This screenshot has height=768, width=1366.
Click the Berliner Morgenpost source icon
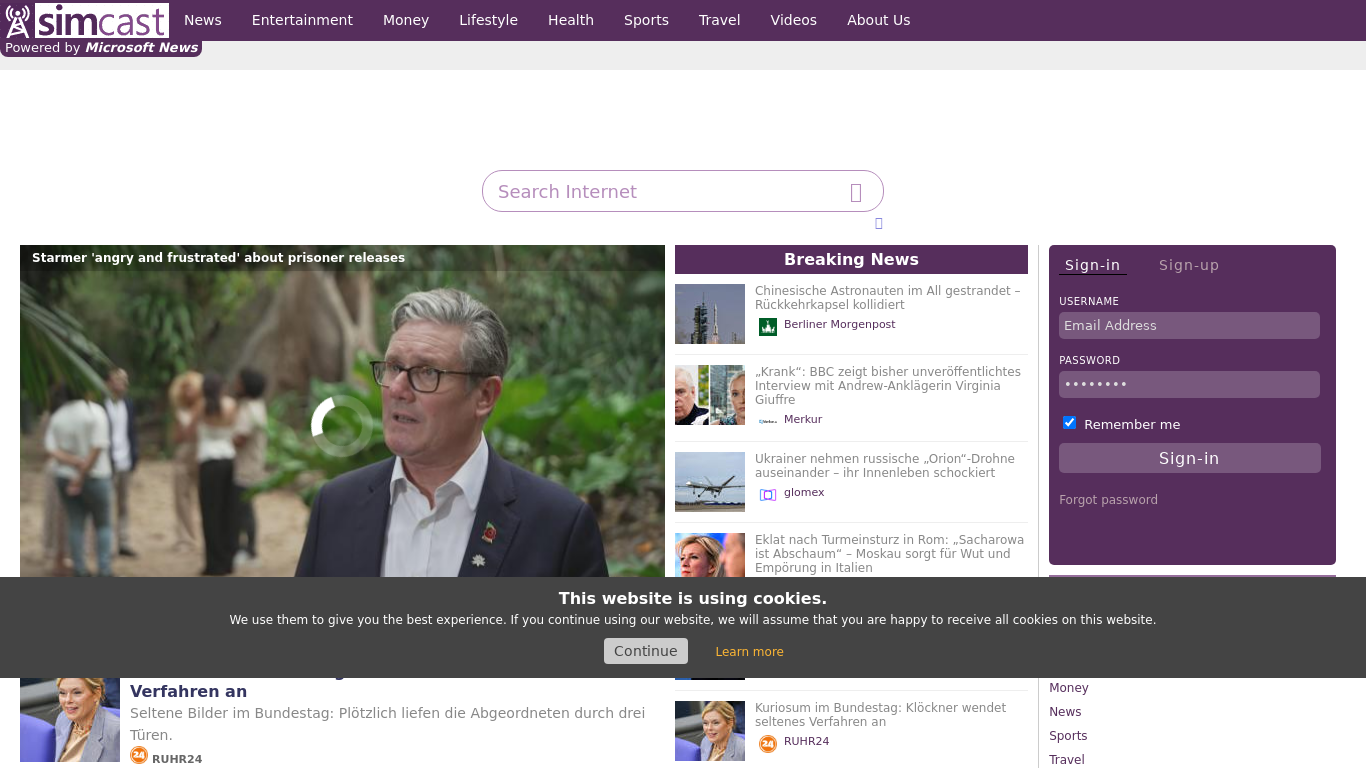click(768, 326)
